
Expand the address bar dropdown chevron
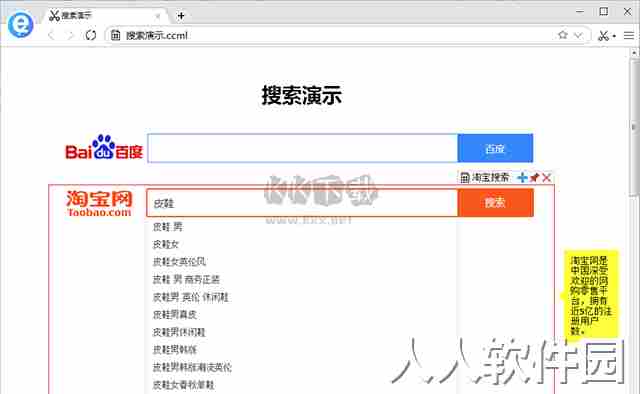[578, 36]
